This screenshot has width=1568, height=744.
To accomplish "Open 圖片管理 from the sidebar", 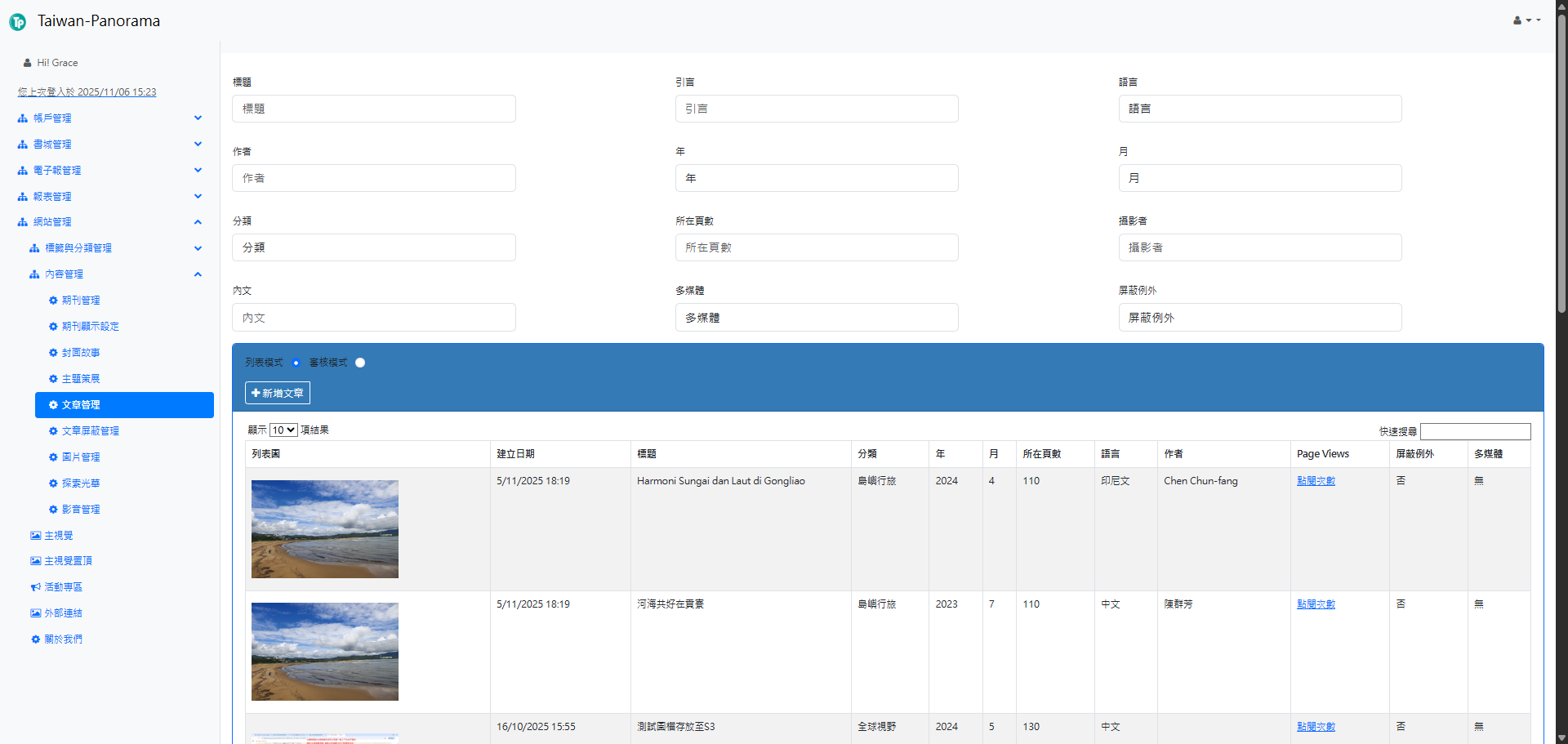I will click(81, 457).
